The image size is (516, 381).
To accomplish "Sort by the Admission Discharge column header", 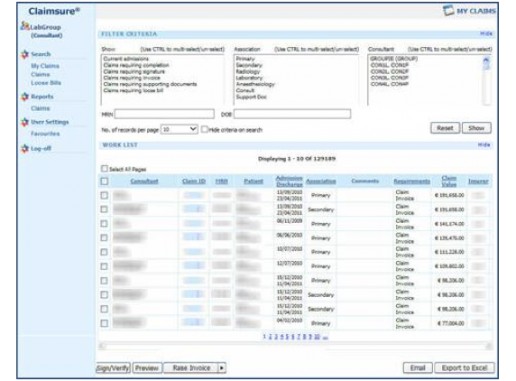I will click(289, 181).
